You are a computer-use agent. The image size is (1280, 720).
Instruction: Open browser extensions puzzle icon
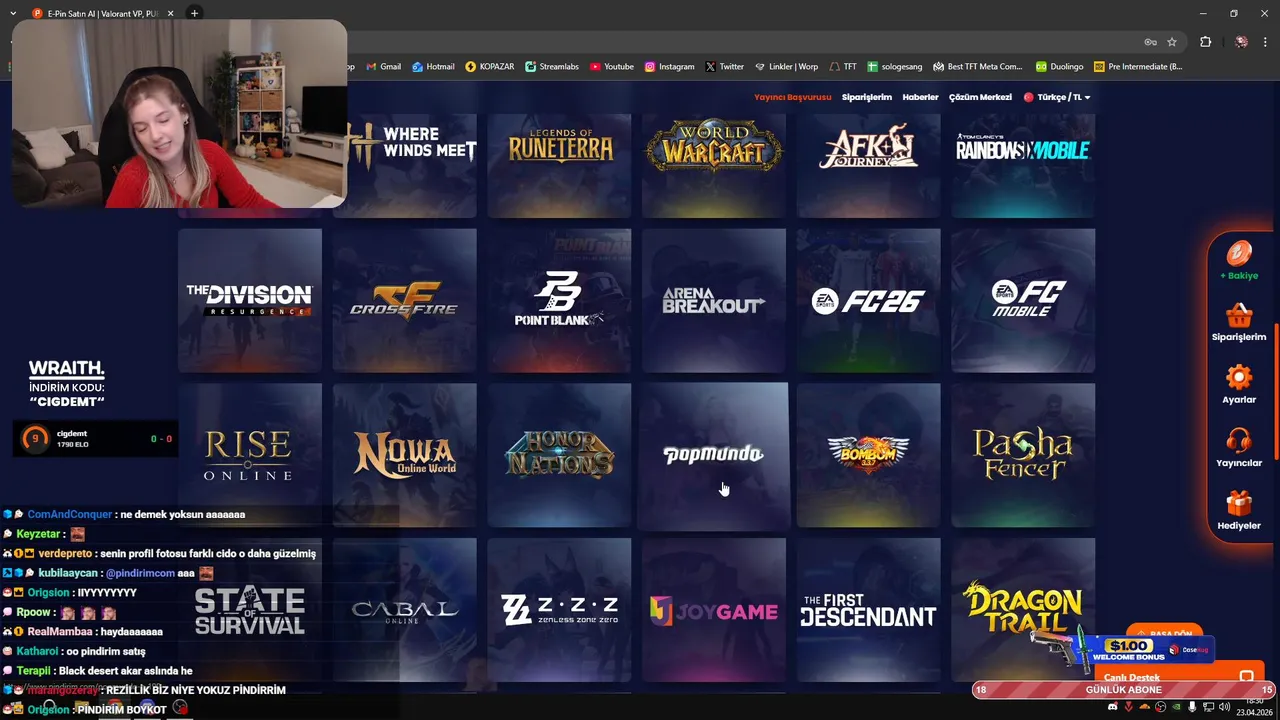coord(1205,42)
